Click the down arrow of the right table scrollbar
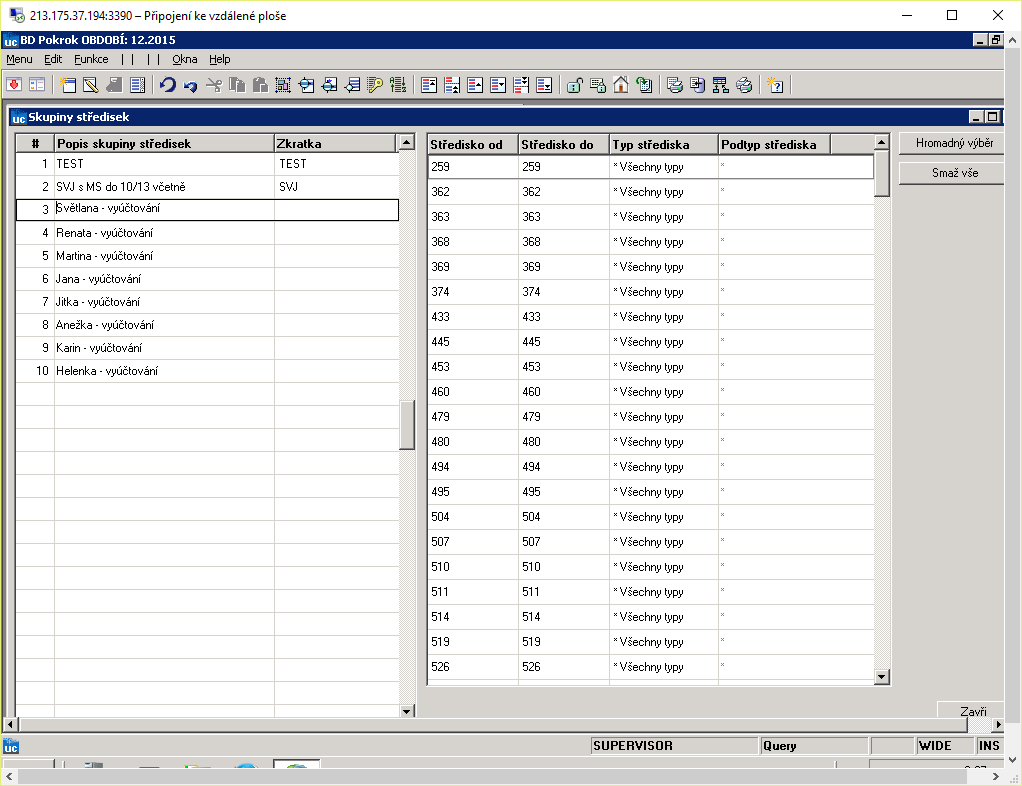The image size is (1022, 786). [x=882, y=677]
